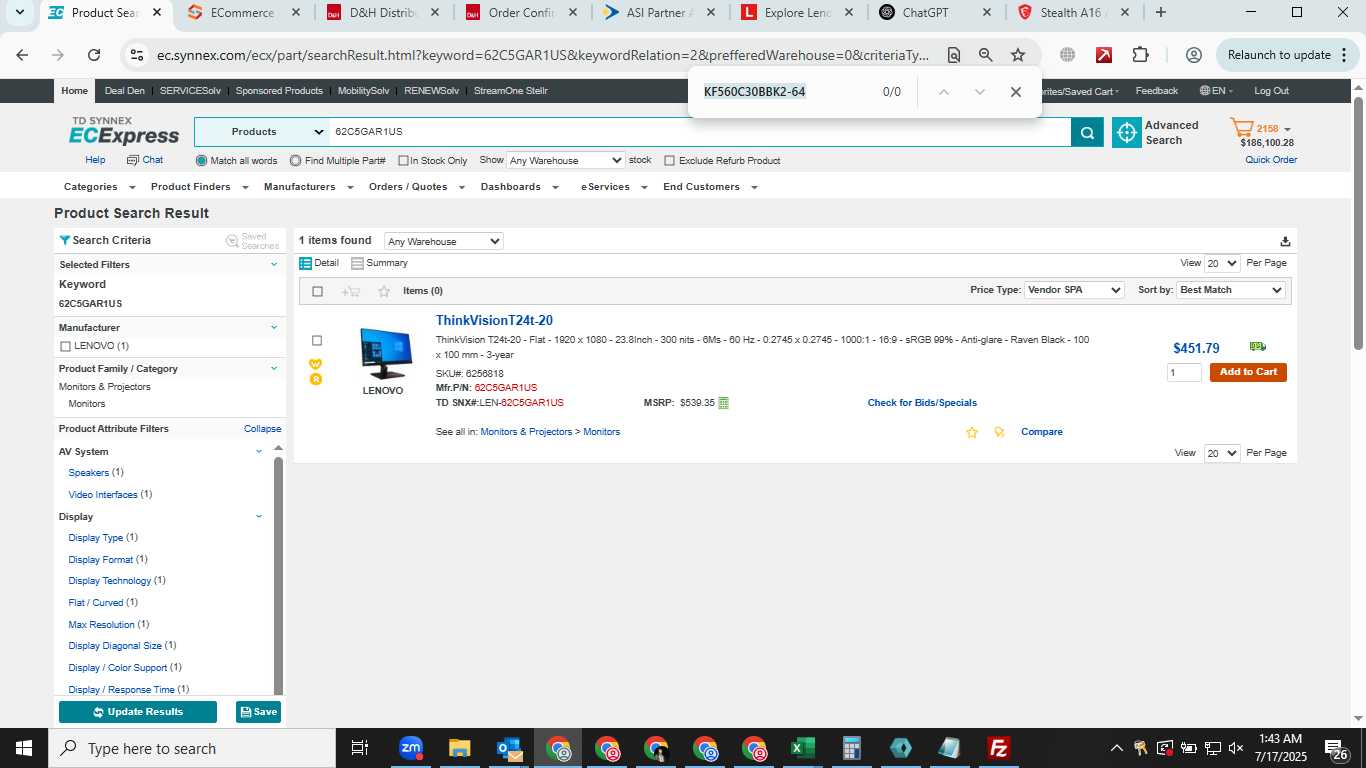1366x768 pixels.
Task: Open FileZilla from the taskbar
Action: [998, 748]
